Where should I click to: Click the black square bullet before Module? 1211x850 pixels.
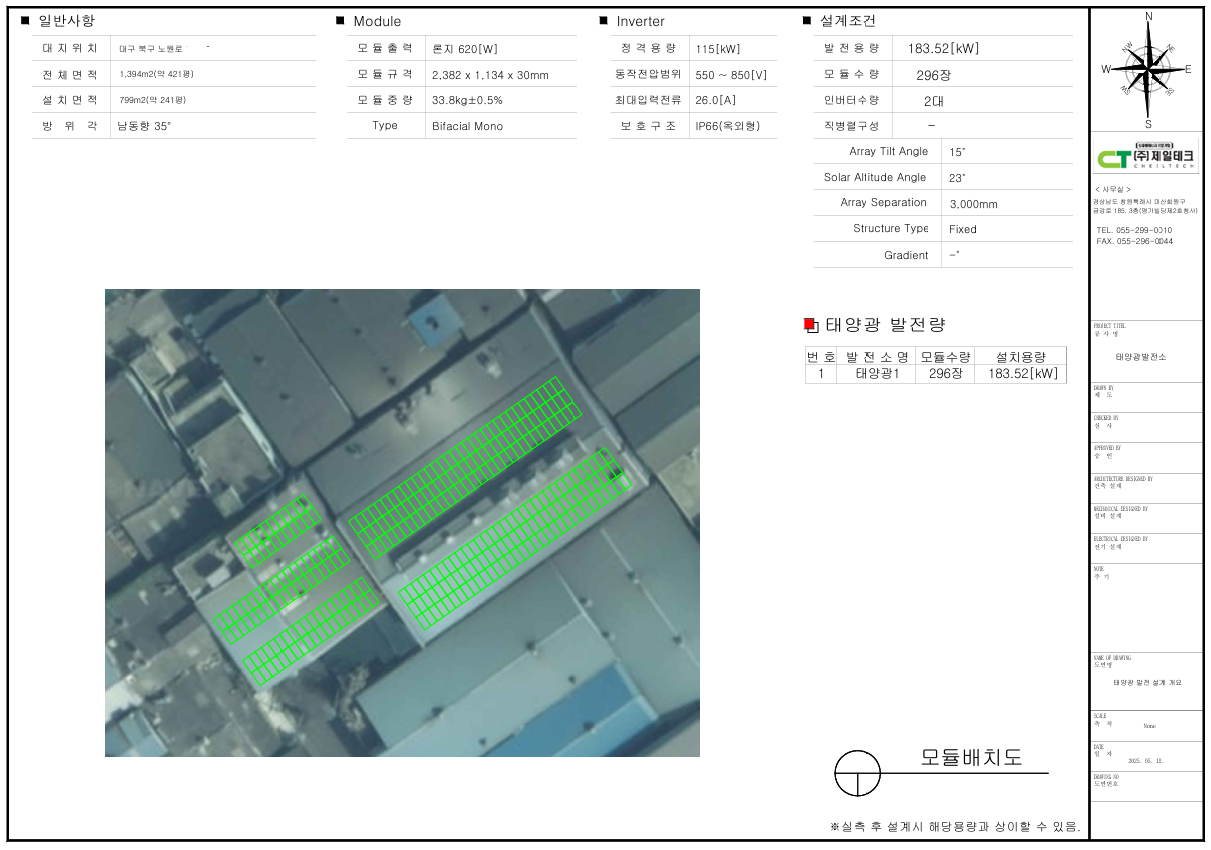coord(341,21)
